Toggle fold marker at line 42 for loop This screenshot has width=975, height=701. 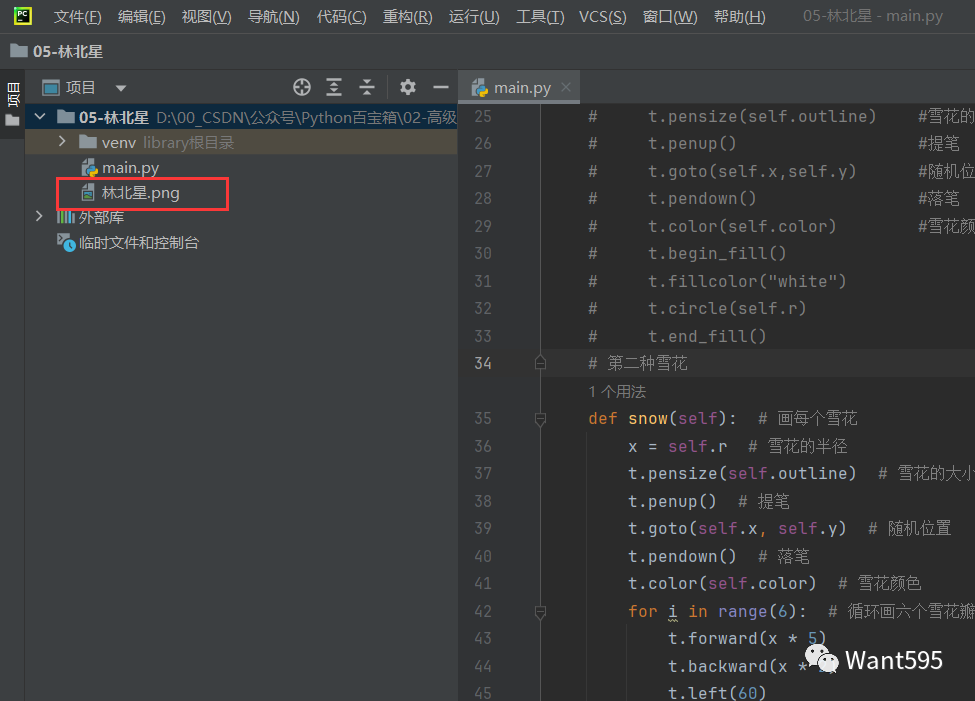[540, 611]
